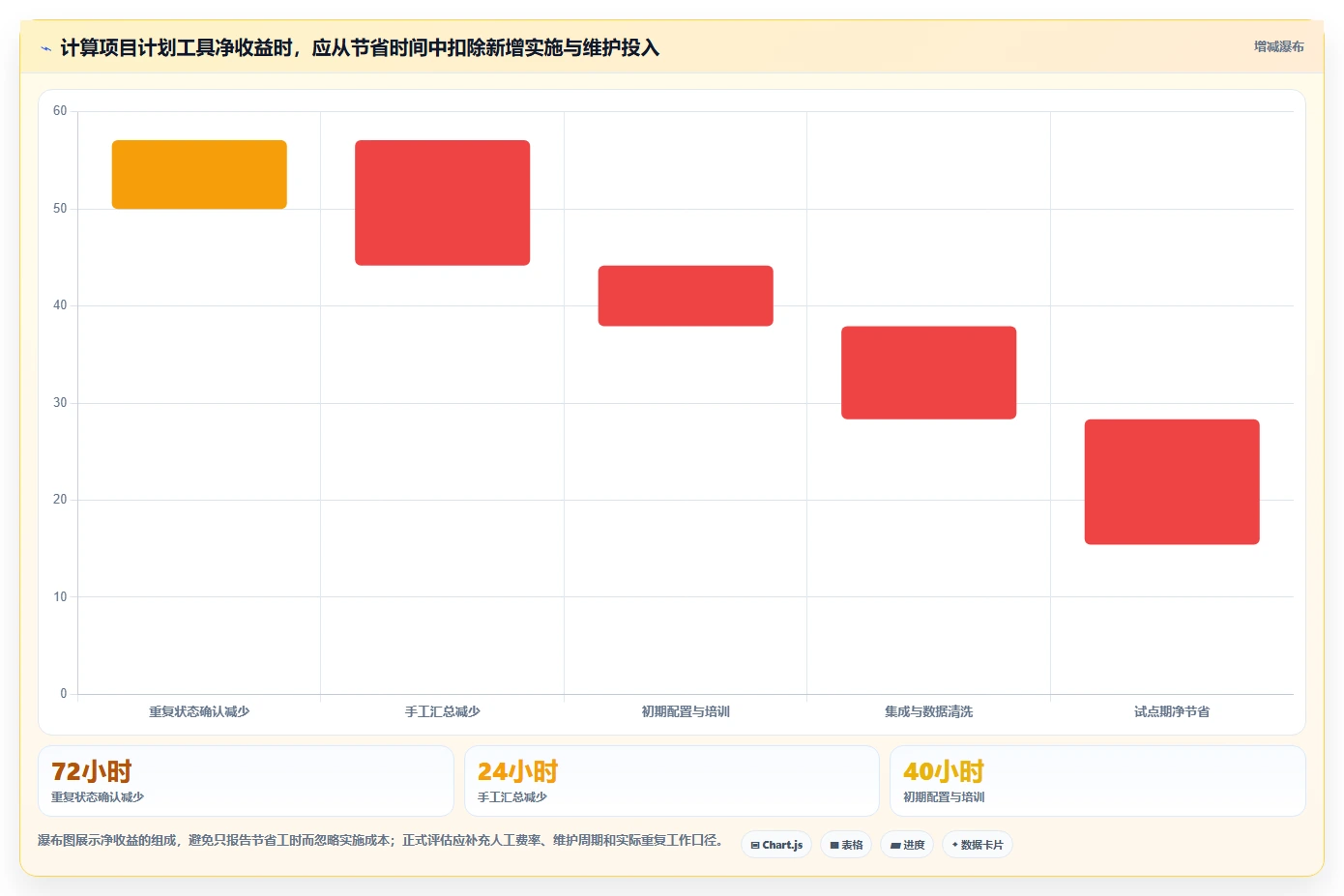Select the 表格 chip

click(x=846, y=845)
